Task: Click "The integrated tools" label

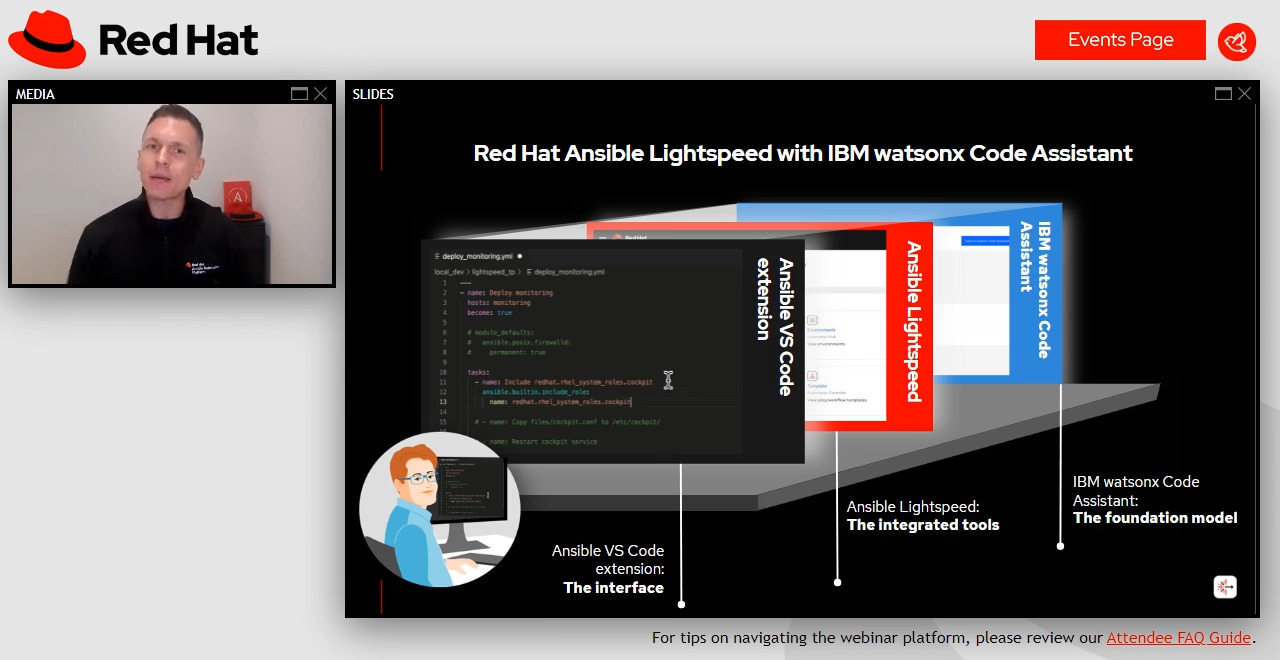Action: coord(922,525)
